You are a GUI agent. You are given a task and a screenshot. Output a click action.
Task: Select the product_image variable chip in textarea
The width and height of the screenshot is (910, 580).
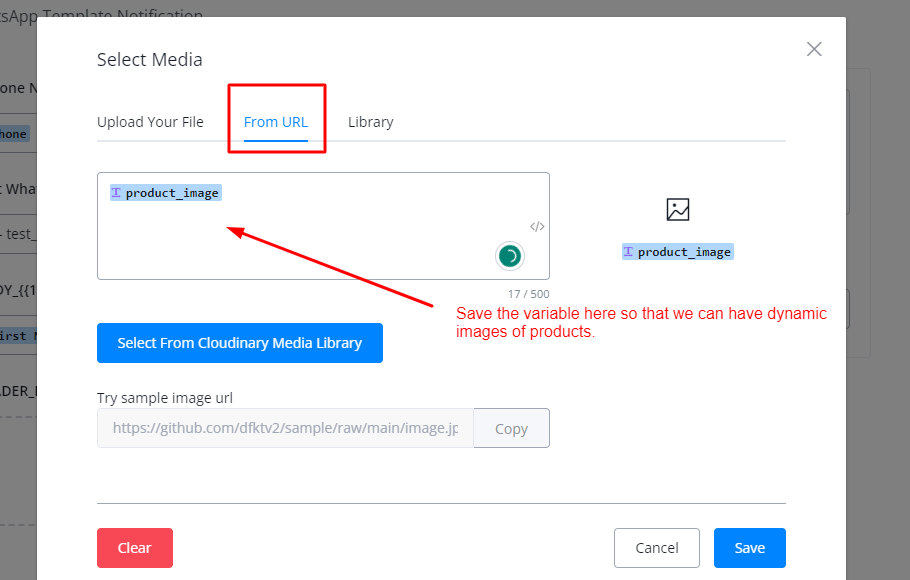[x=172, y=193]
